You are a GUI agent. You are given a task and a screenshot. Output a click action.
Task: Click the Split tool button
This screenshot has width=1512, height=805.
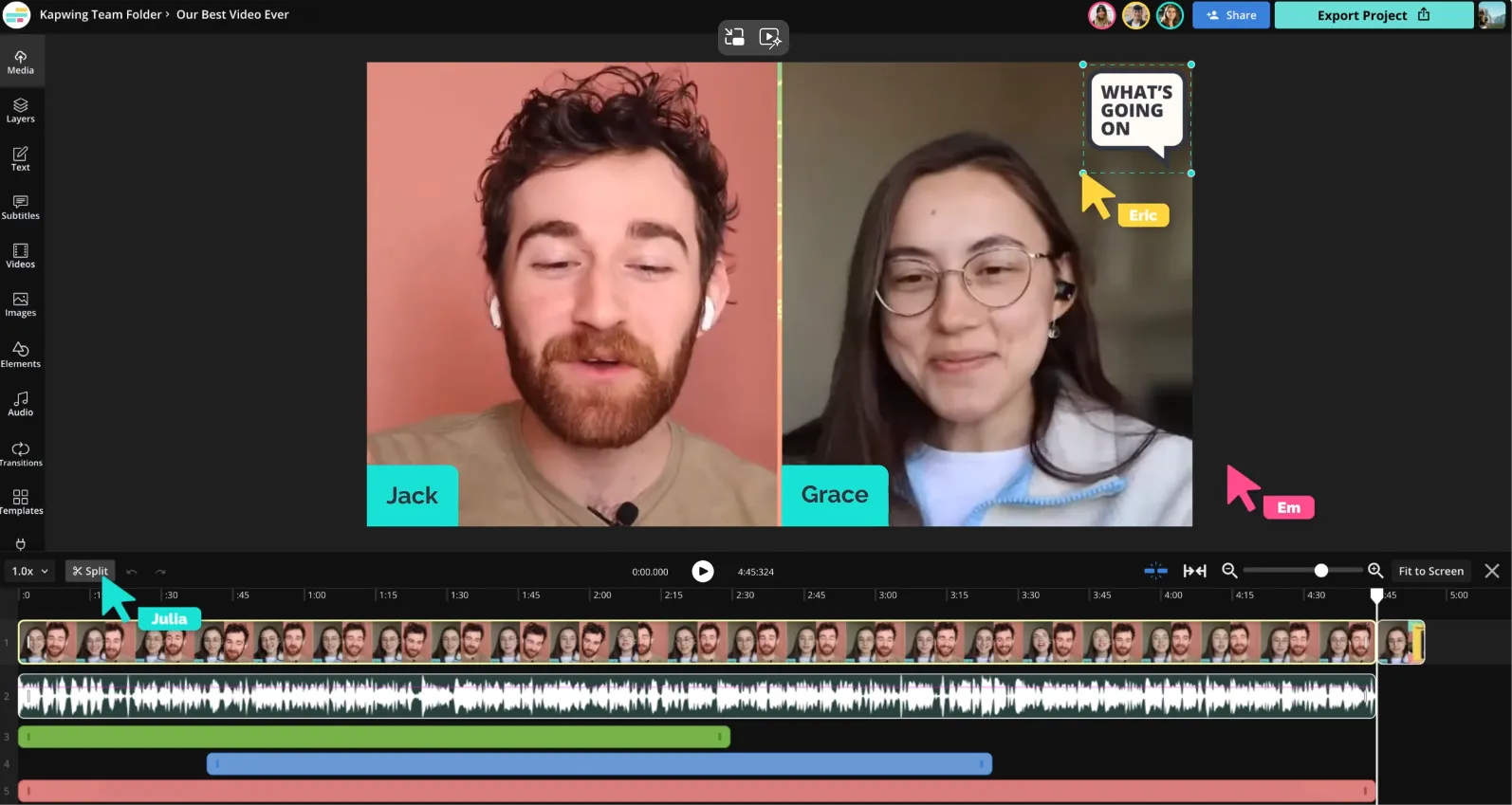pos(90,571)
